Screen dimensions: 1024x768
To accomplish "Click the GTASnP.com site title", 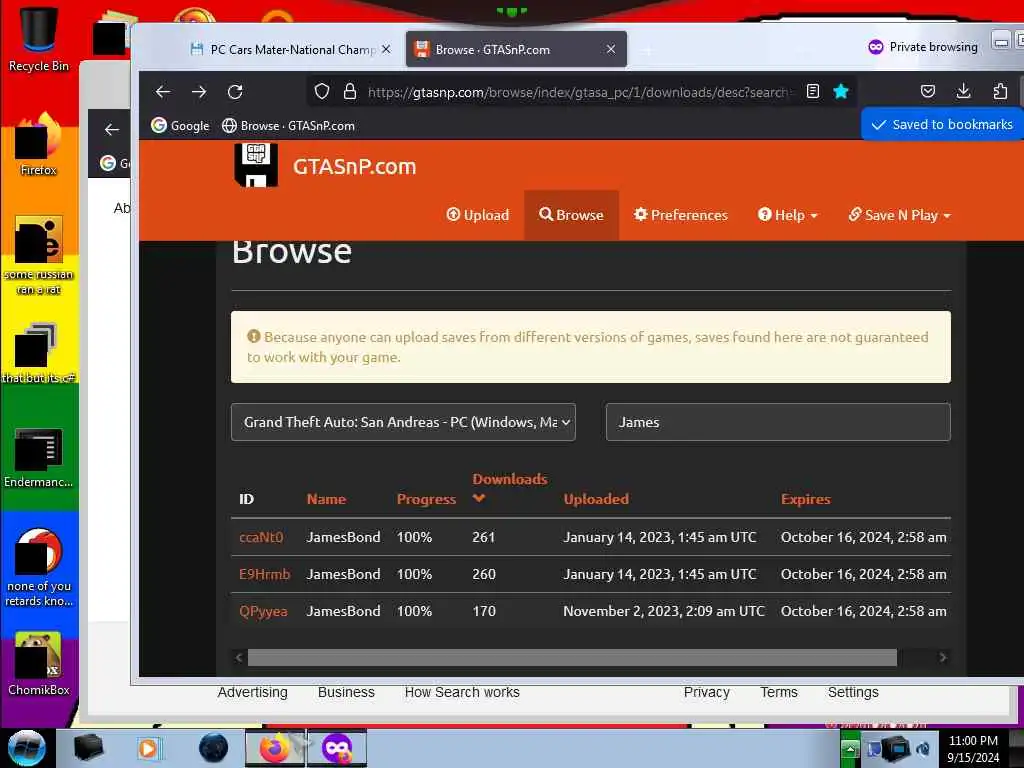I will 355,167.
